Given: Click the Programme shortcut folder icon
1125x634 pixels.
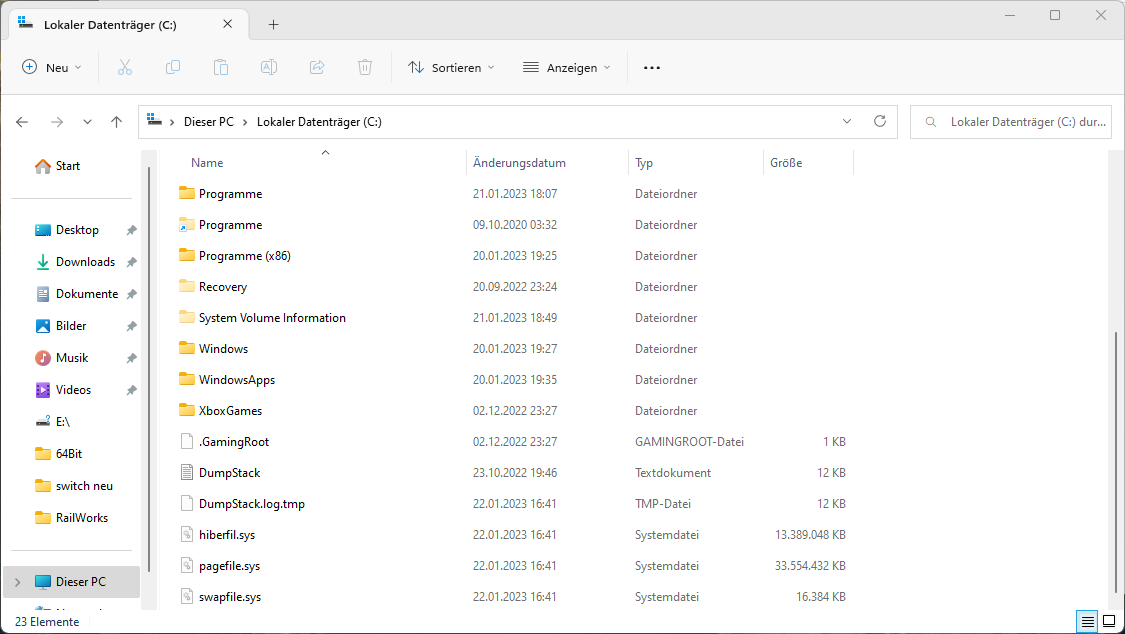Looking at the screenshot, I should 187,224.
